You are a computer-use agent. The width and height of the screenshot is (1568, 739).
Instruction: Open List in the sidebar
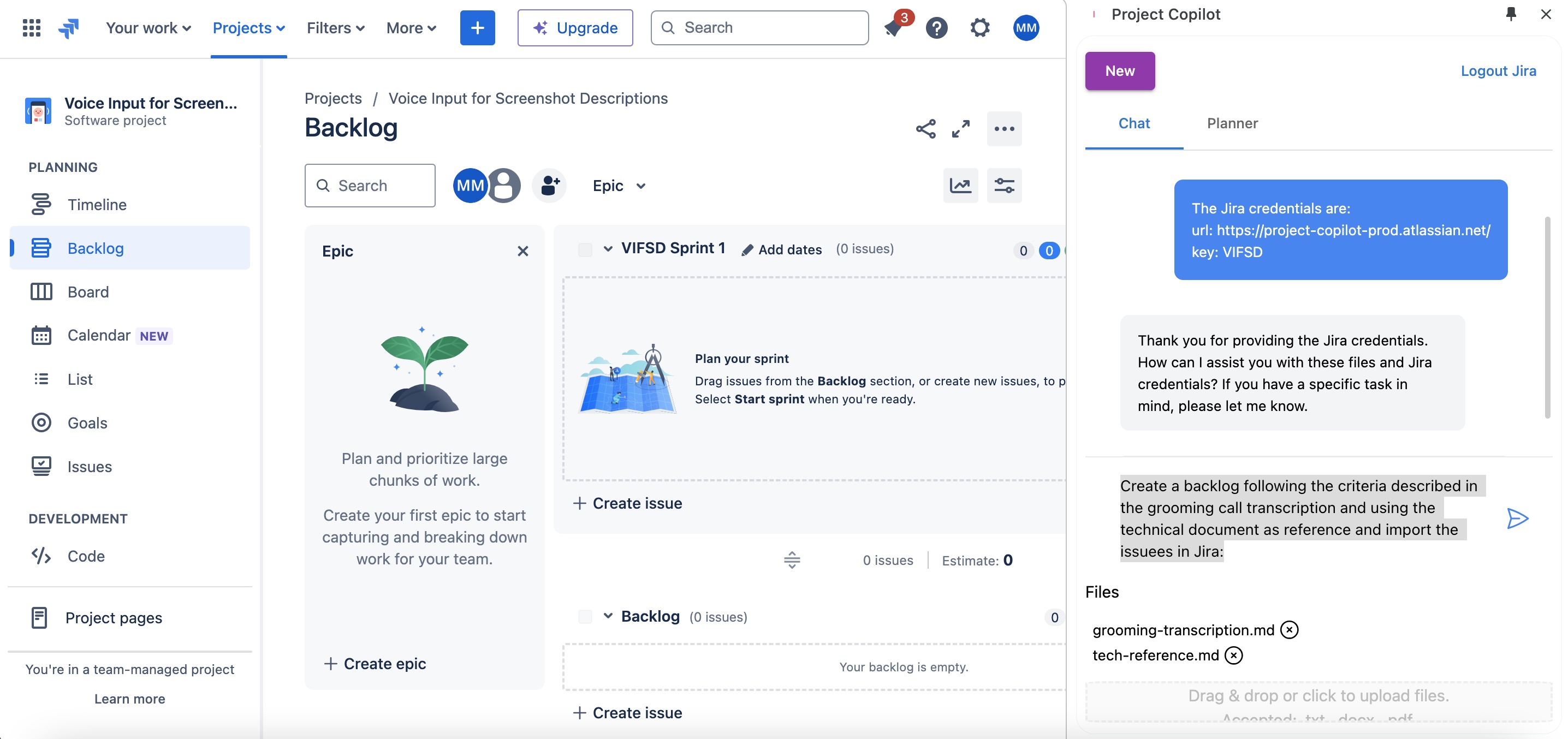(129, 379)
